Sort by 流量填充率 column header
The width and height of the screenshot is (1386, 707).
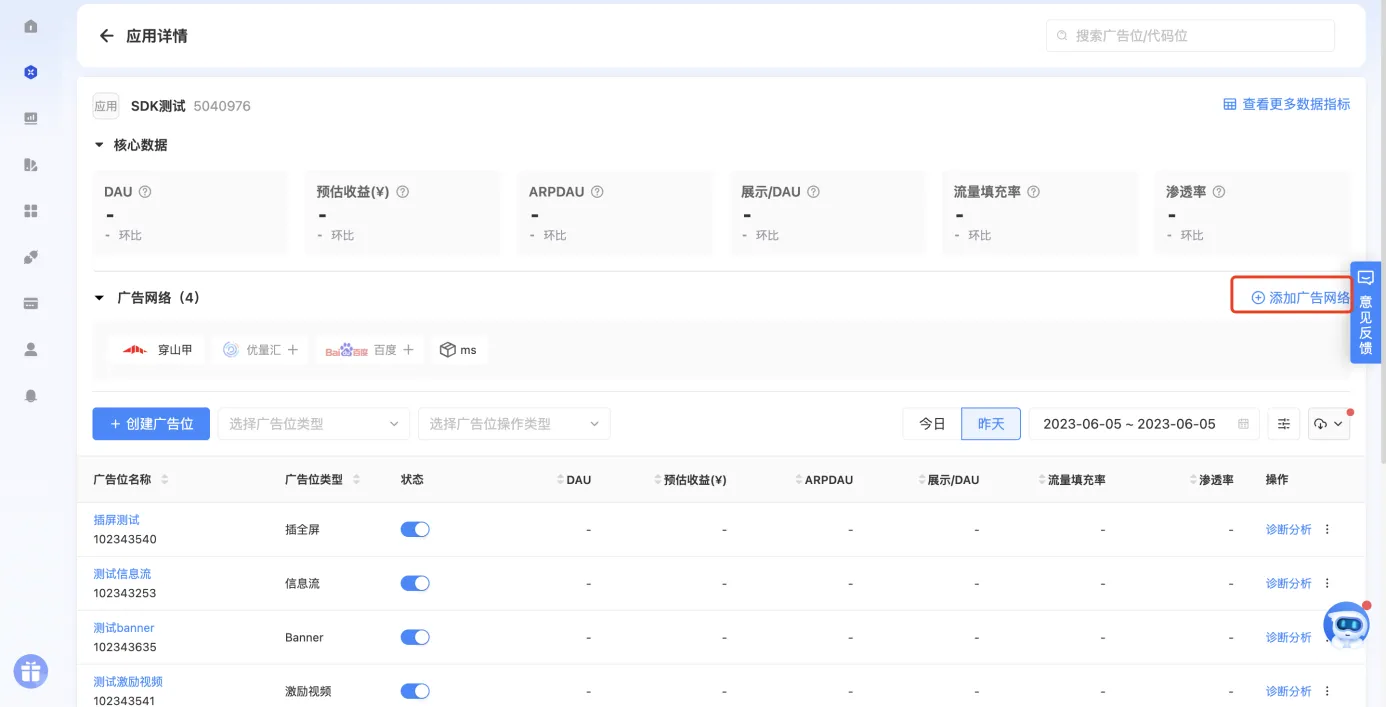click(x=1072, y=480)
